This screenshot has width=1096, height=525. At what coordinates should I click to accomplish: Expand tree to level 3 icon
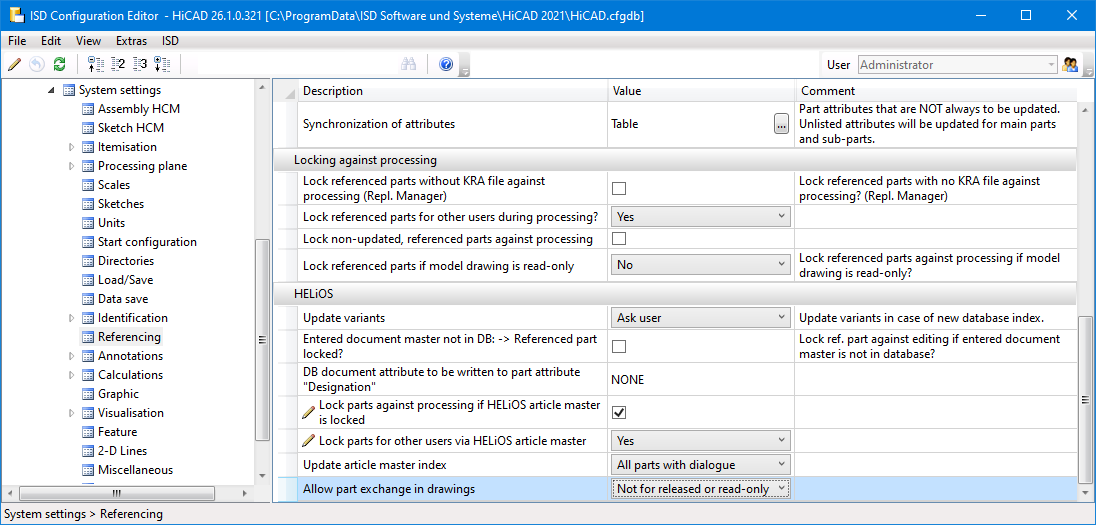[140, 64]
